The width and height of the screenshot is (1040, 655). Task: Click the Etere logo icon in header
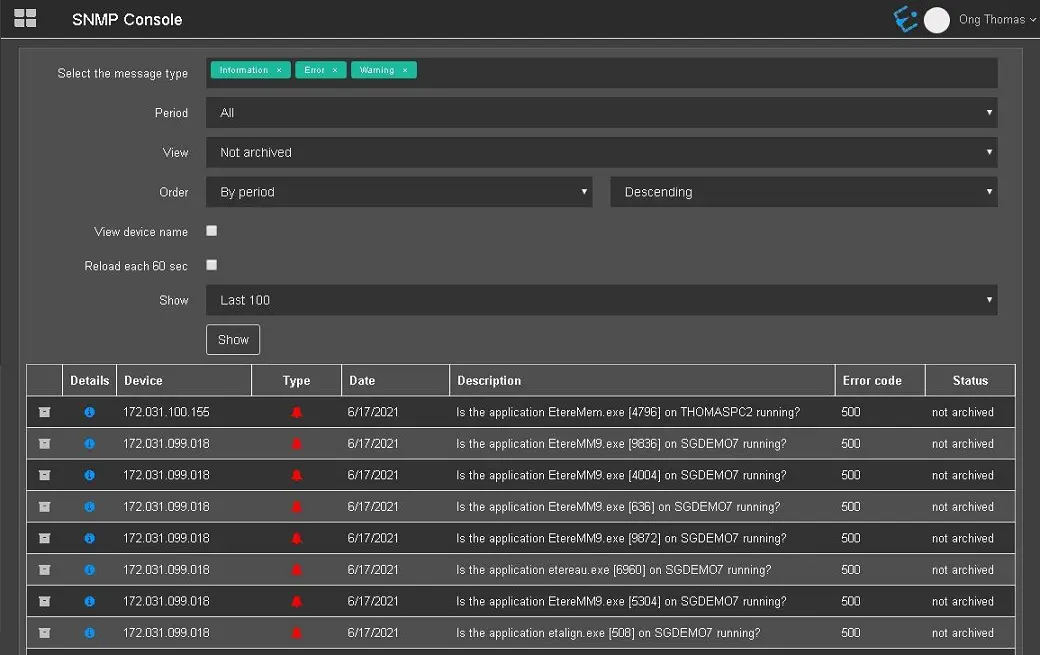[x=905, y=19]
